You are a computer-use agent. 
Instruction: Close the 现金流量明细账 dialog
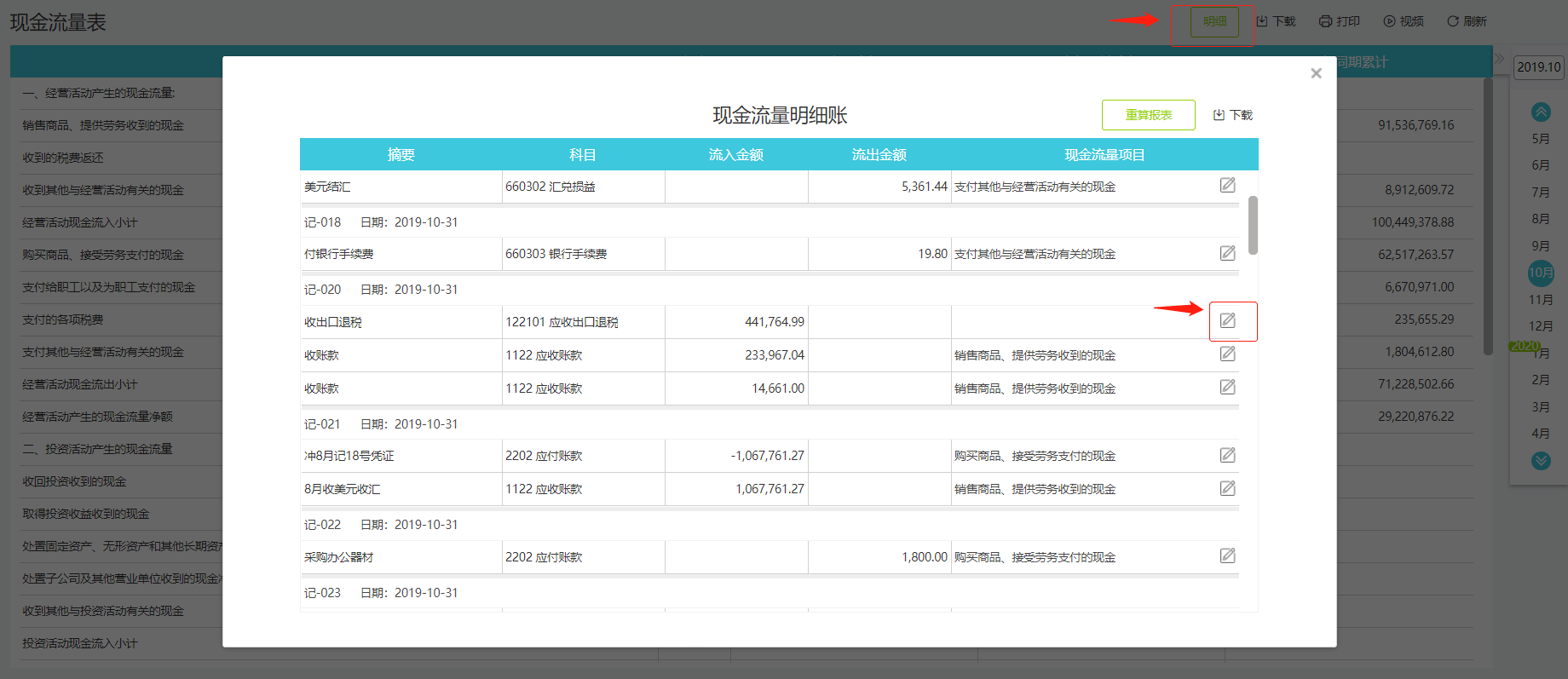point(1316,73)
